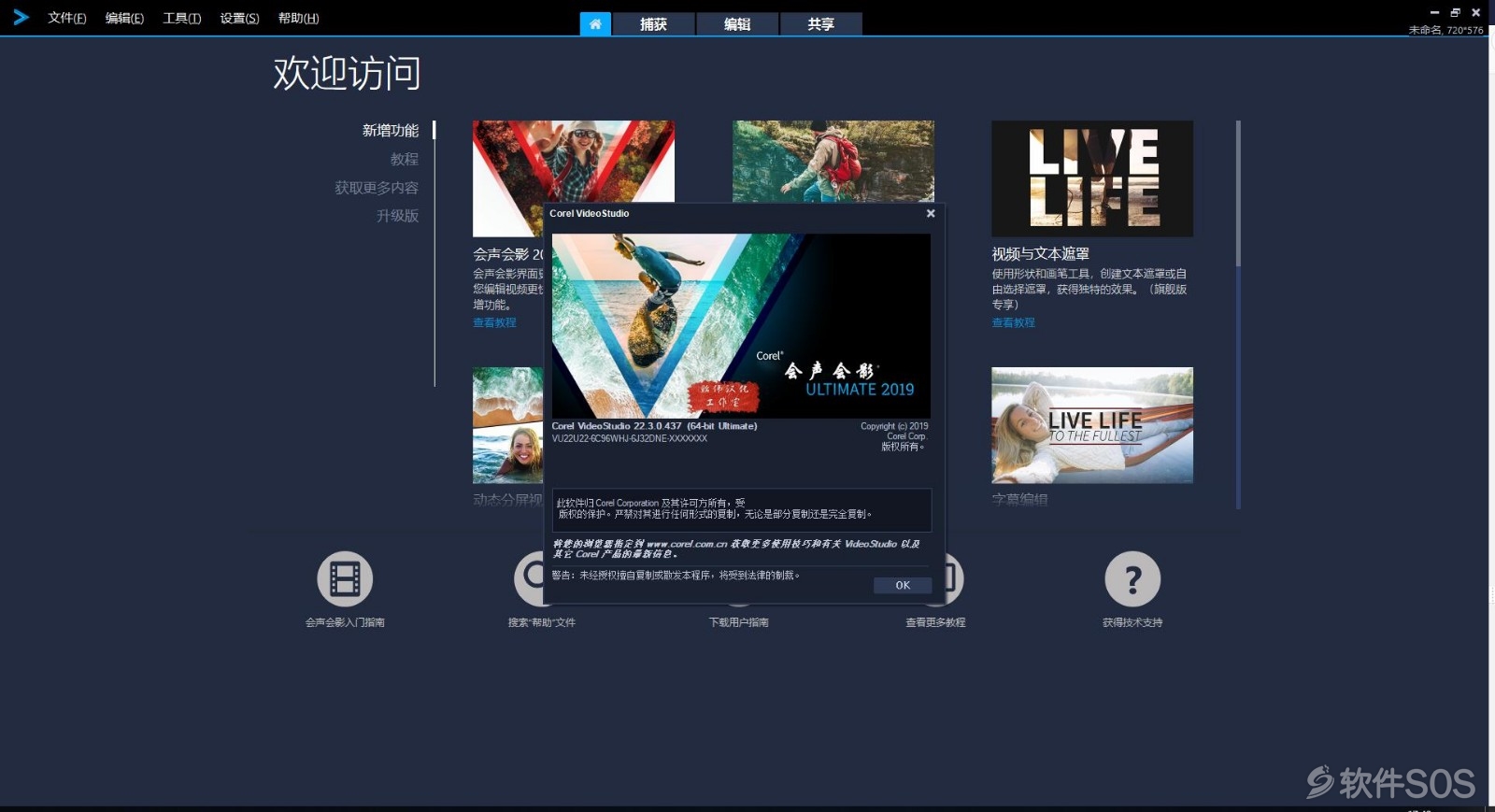Open the 编辑(E) menu
Viewport: 1495px width, 812px height.
click(124, 18)
